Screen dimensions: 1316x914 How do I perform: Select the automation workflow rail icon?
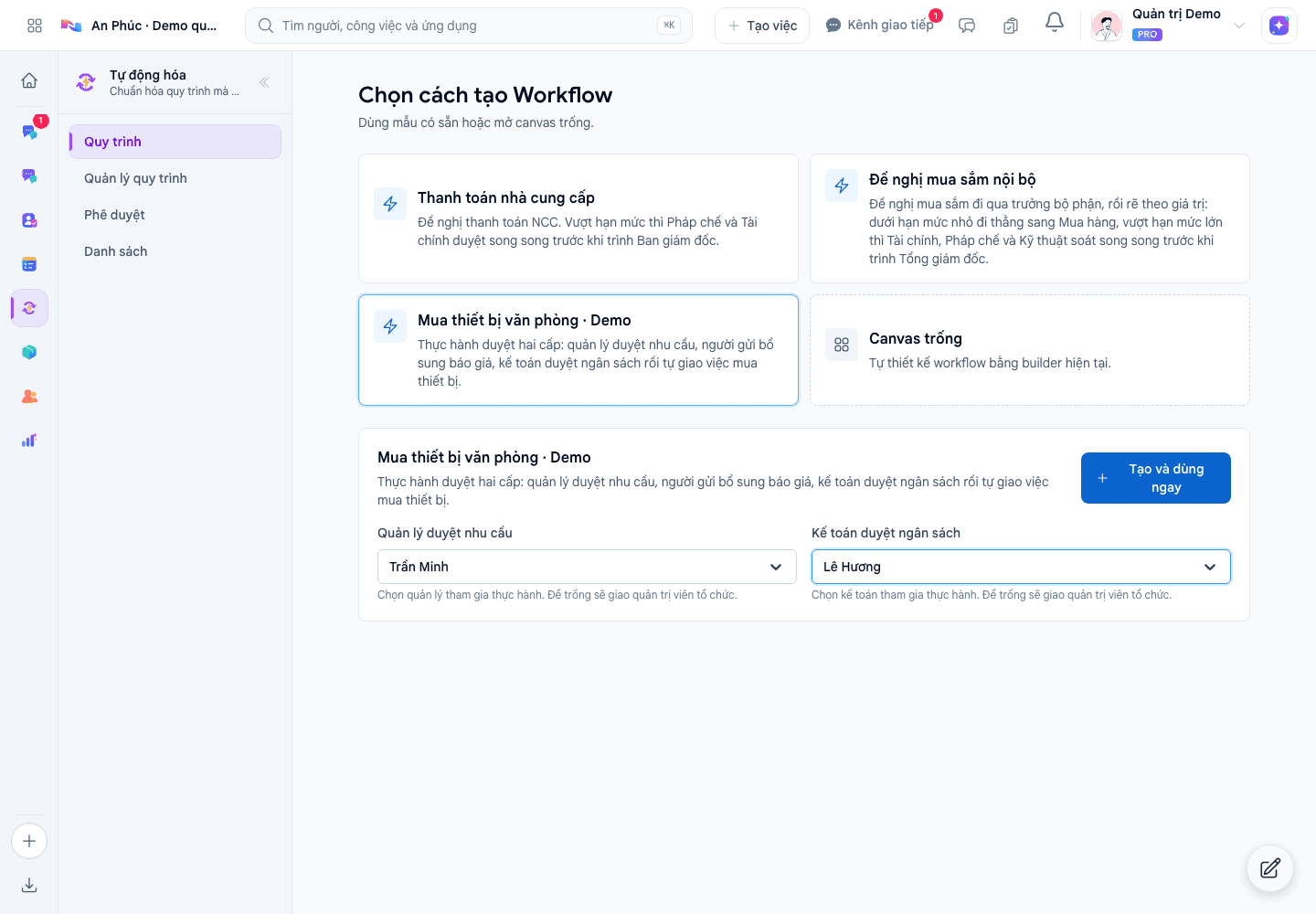click(29, 308)
